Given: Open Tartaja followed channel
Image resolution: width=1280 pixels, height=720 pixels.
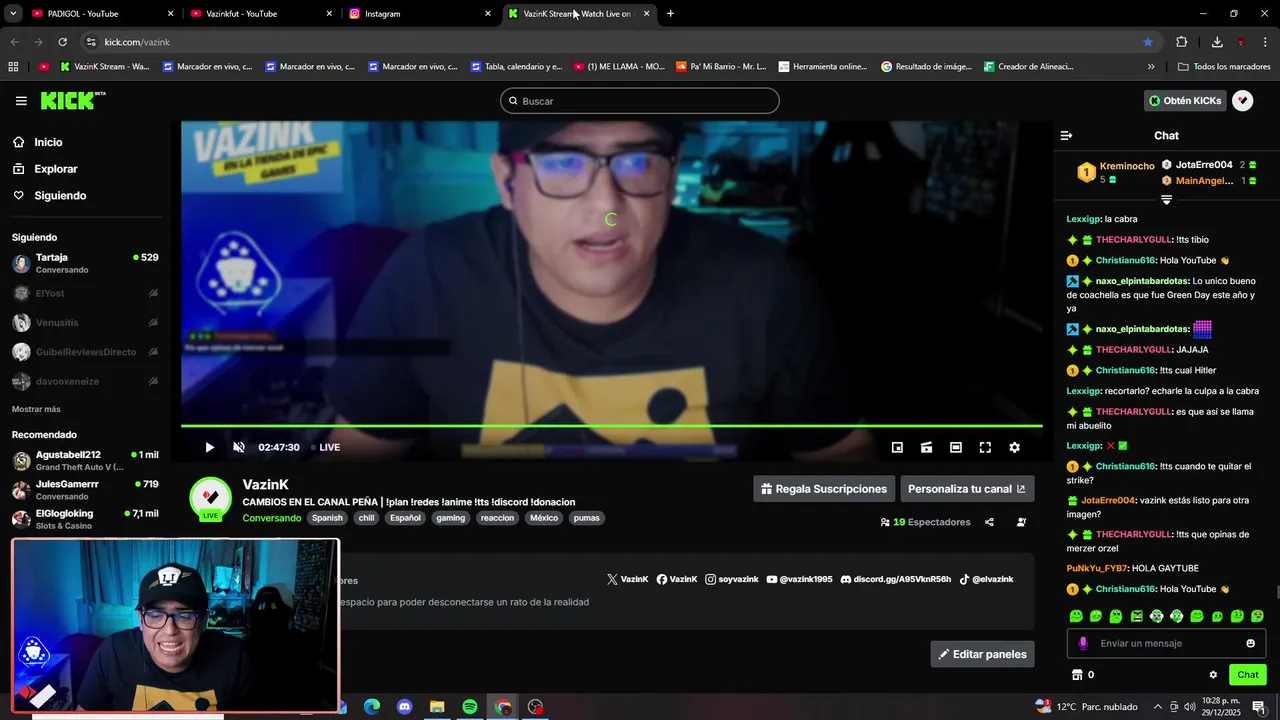Looking at the screenshot, I should tap(85, 263).
